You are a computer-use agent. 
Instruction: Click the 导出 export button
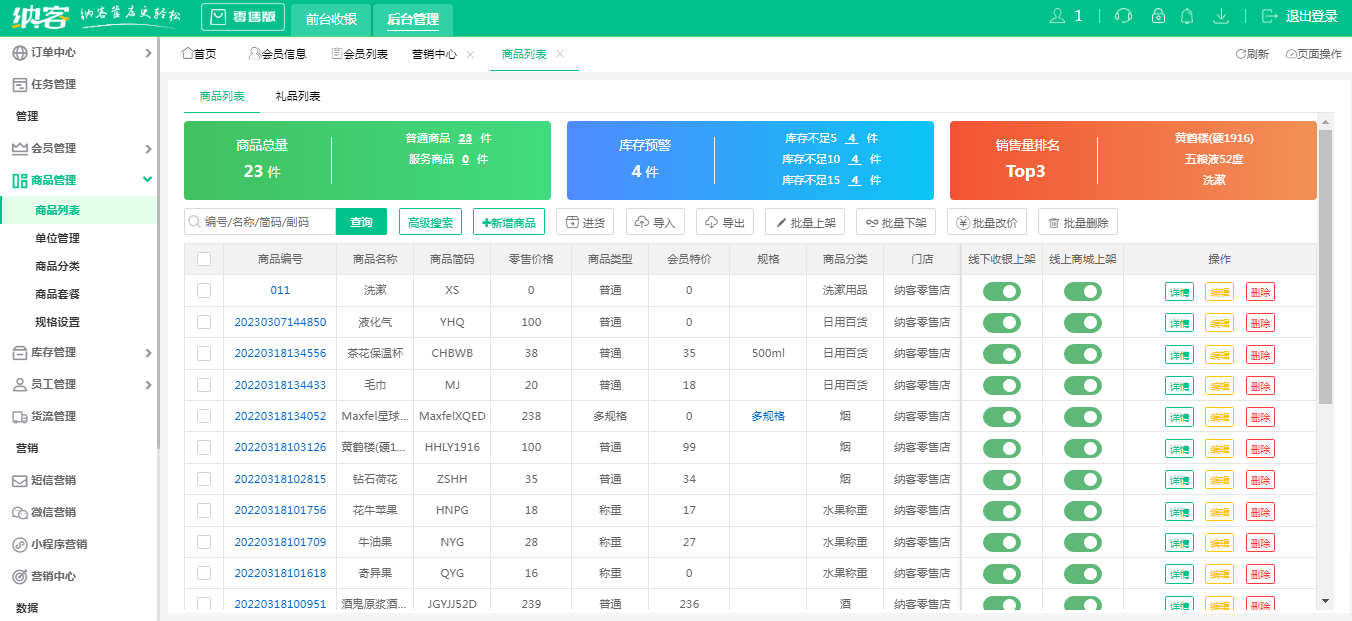[x=724, y=221]
